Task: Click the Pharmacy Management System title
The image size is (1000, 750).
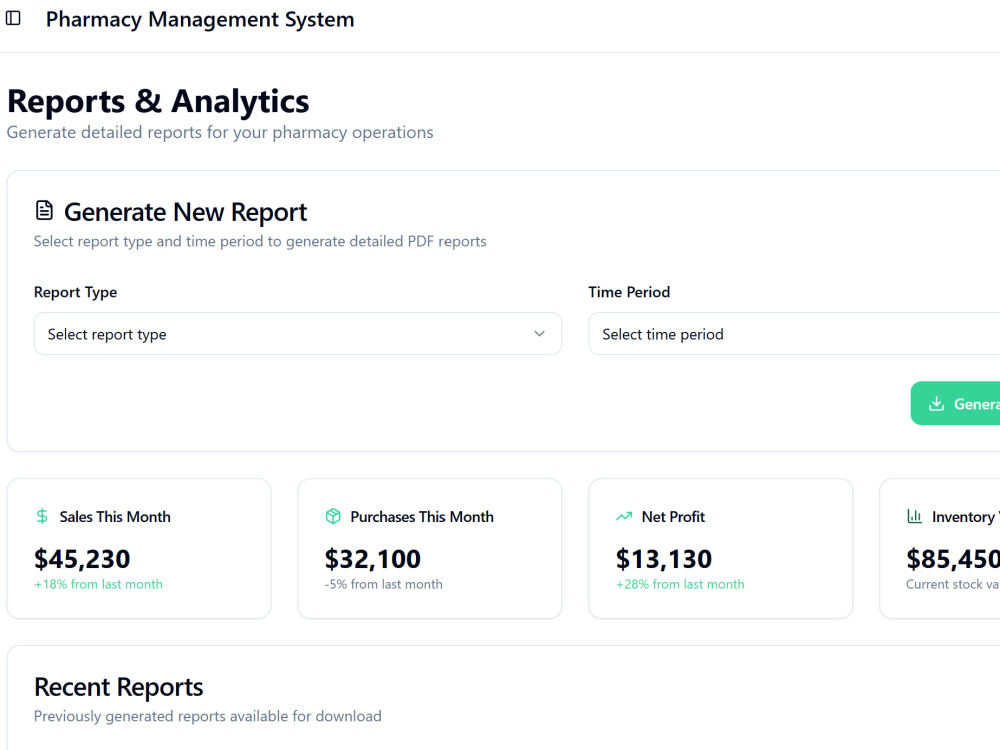Action: click(x=200, y=19)
